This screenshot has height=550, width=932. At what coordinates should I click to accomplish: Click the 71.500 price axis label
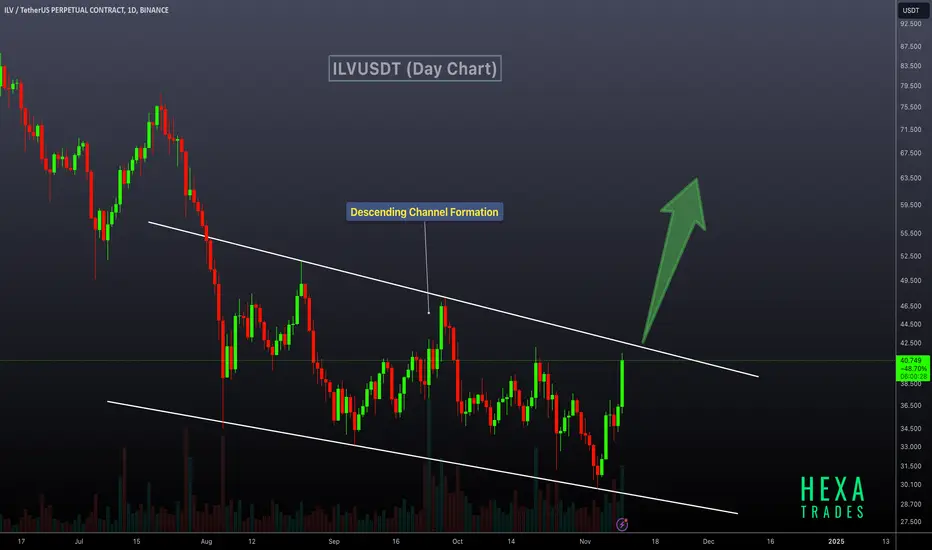coord(911,130)
